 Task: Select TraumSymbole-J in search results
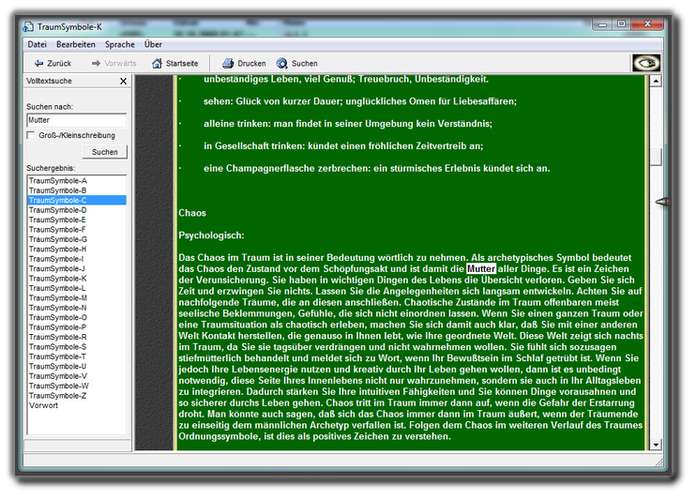pyautogui.click(x=57, y=269)
